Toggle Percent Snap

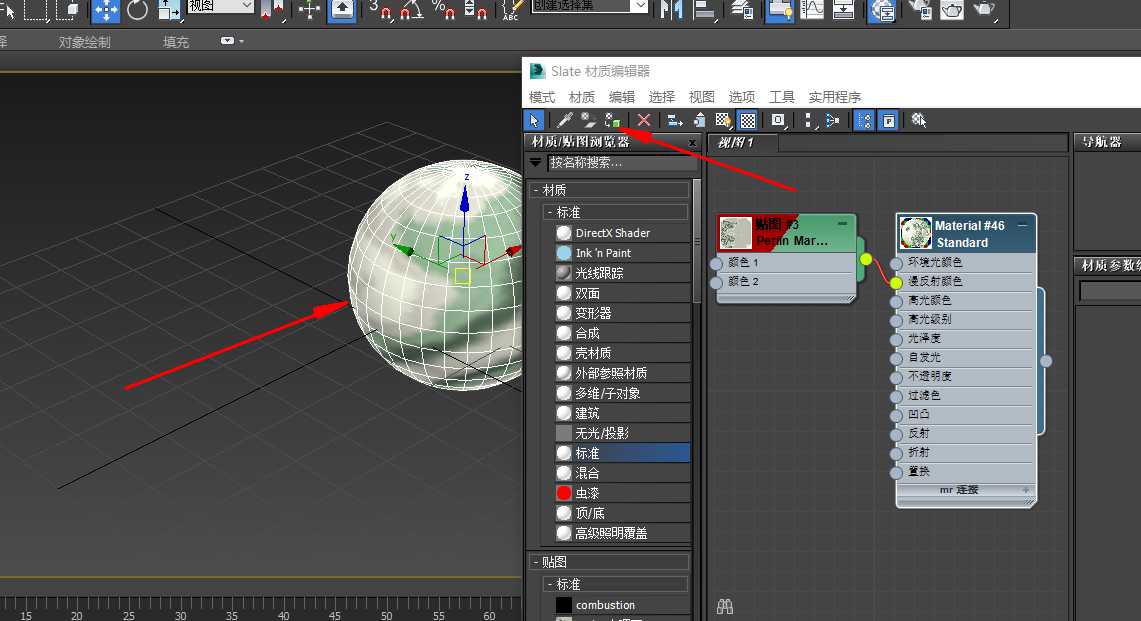(x=443, y=10)
